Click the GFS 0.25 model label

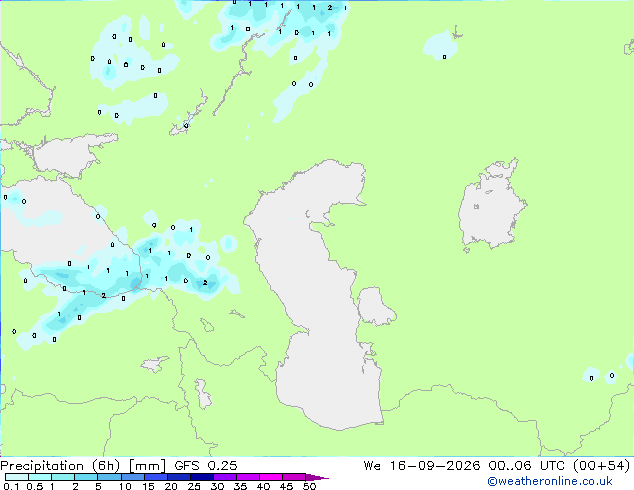[206, 466]
